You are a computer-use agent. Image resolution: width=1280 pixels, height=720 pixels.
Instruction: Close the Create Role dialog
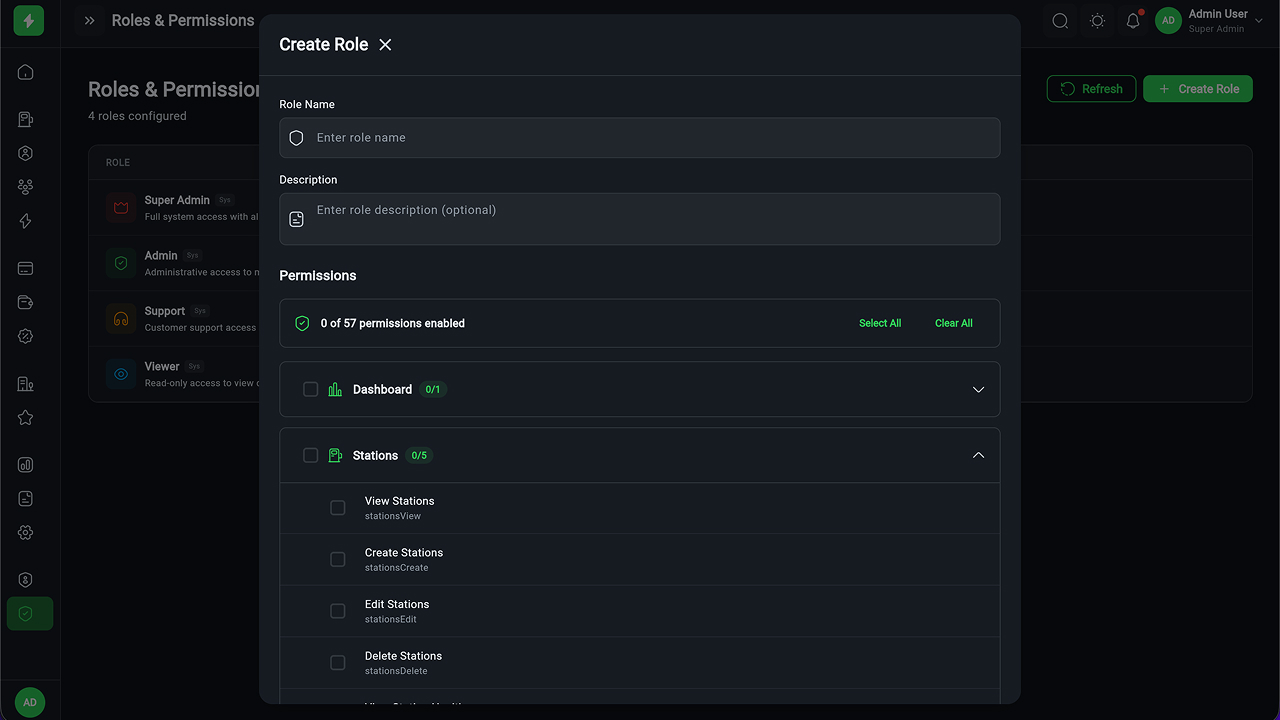coord(385,45)
